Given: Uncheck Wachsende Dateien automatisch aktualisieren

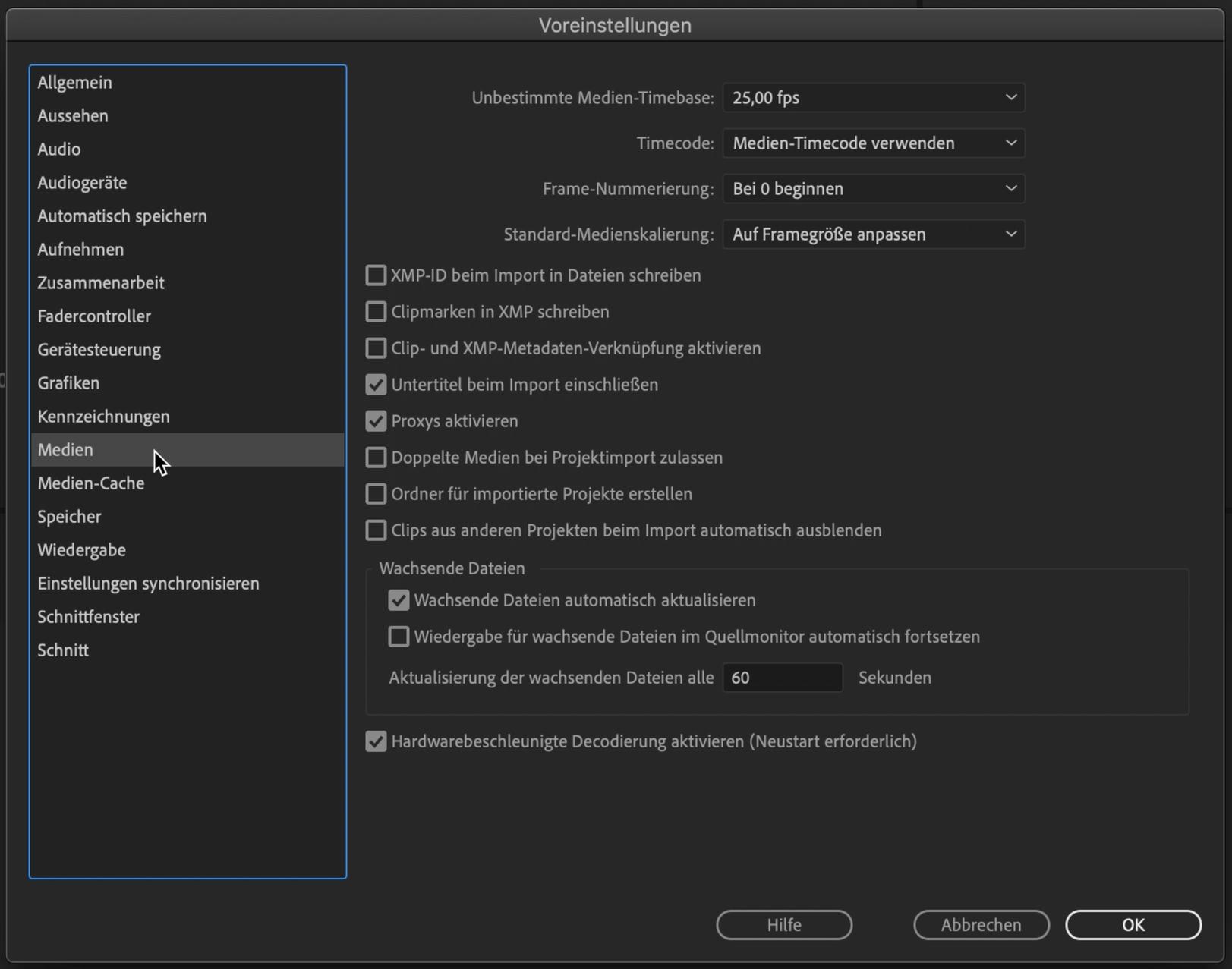Looking at the screenshot, I should point(399,600).
